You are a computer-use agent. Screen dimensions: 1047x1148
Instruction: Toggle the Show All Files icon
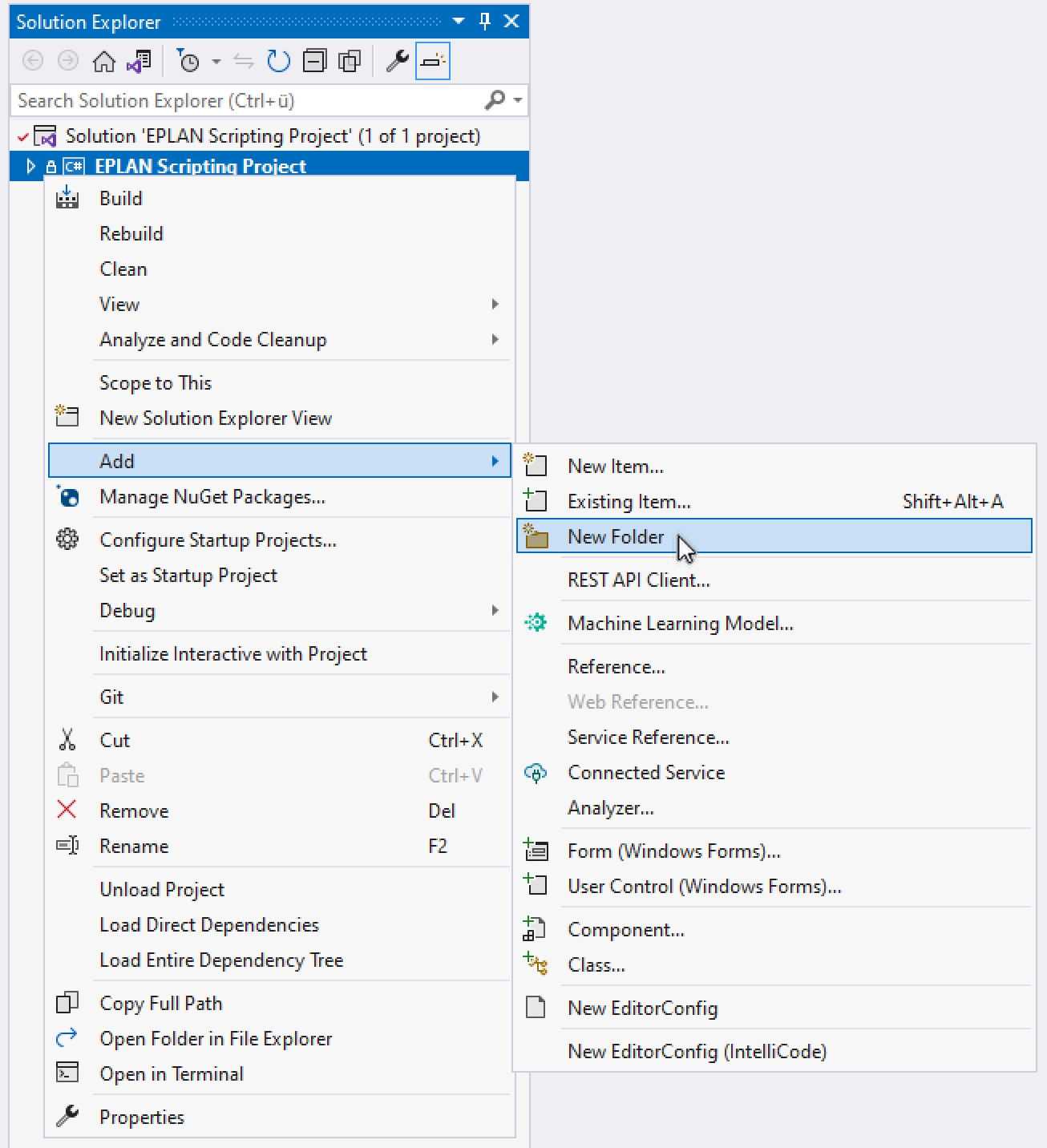(350, 61)
